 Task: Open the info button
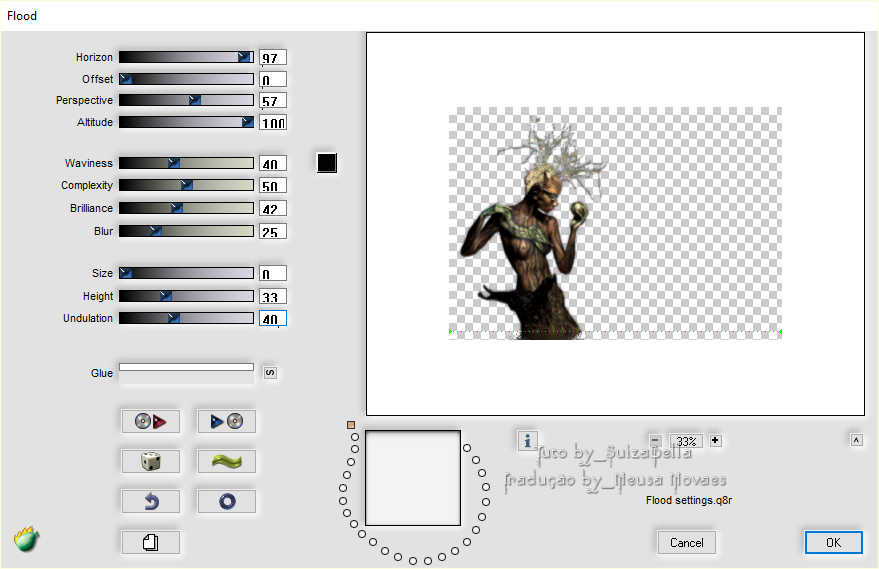(527, 441)
